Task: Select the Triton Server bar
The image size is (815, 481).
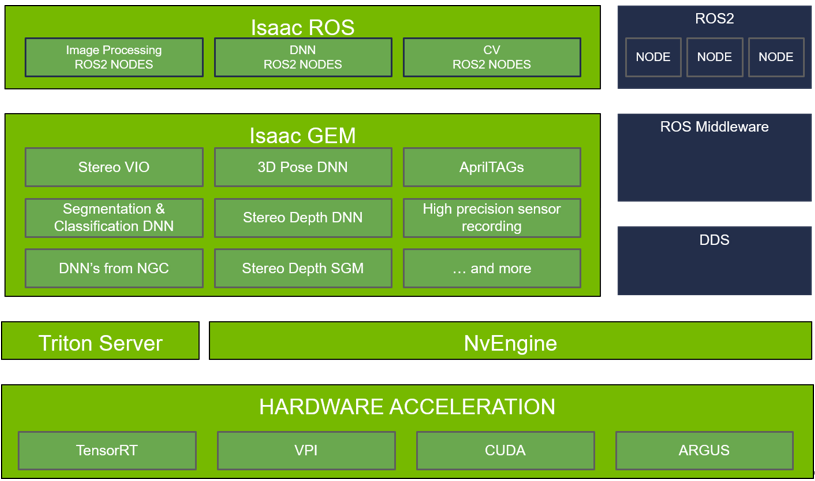Action: (100, 341)
